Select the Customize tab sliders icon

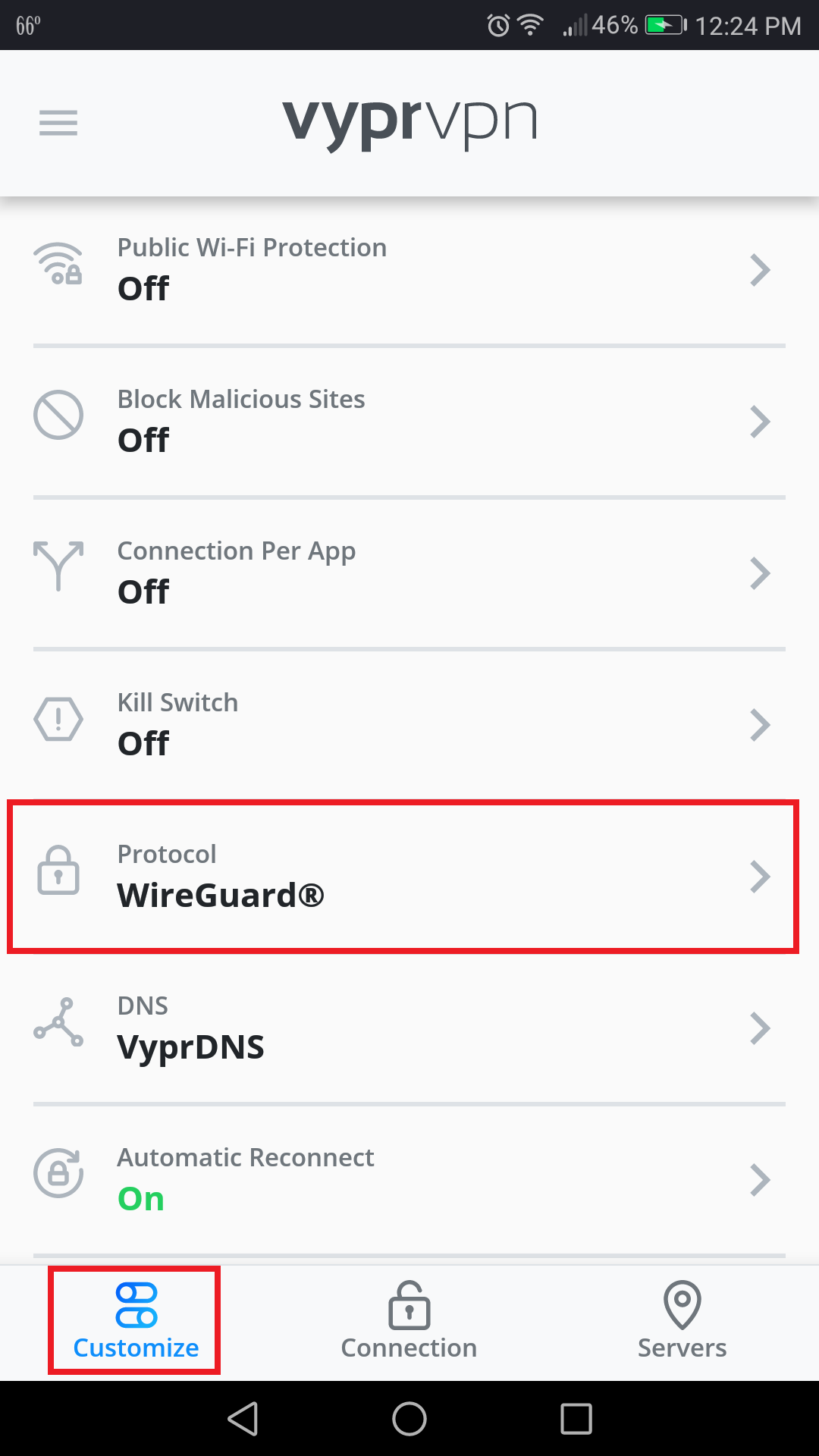pos(135,1303)
